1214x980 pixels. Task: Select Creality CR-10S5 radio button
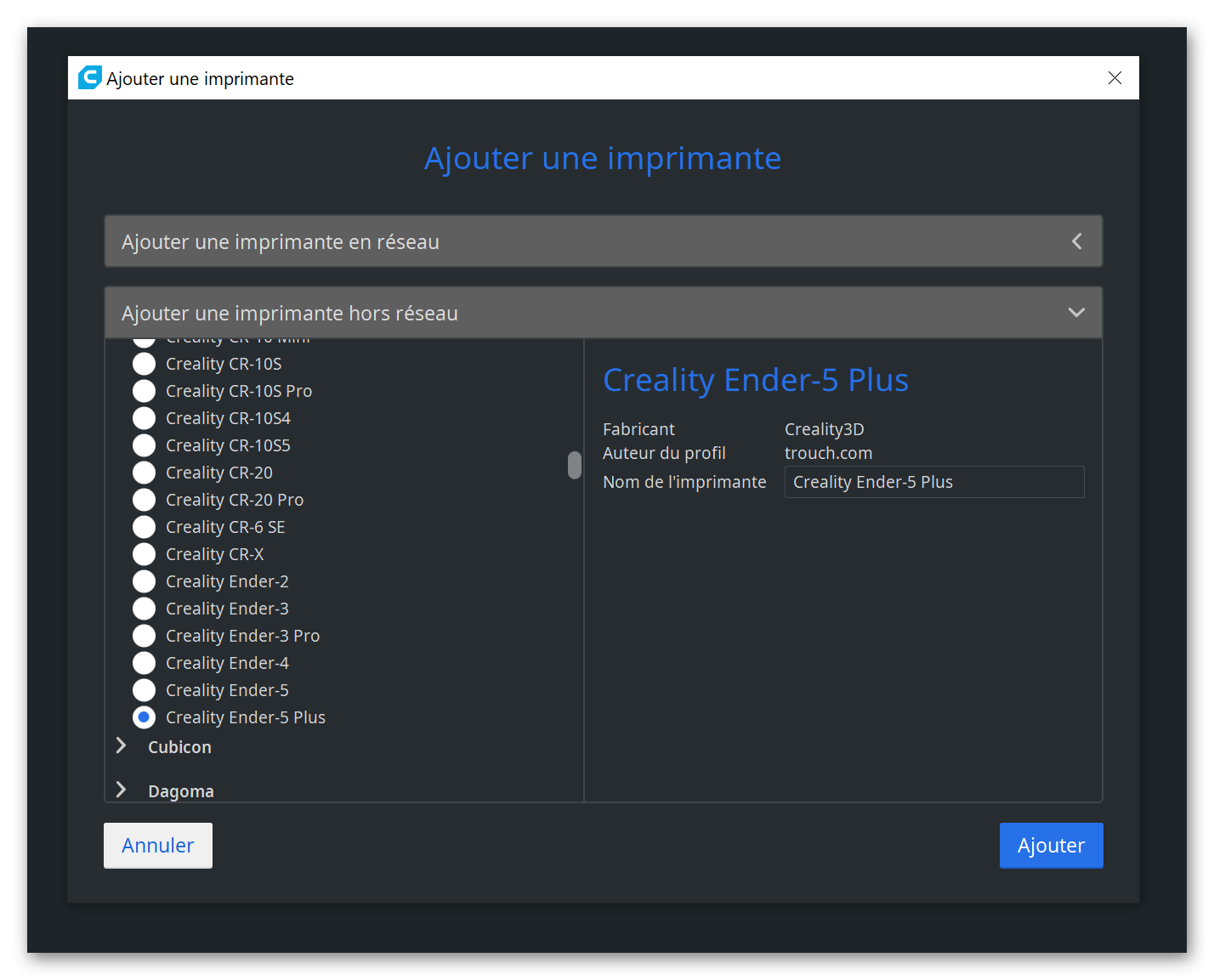(x=144, y=445)
